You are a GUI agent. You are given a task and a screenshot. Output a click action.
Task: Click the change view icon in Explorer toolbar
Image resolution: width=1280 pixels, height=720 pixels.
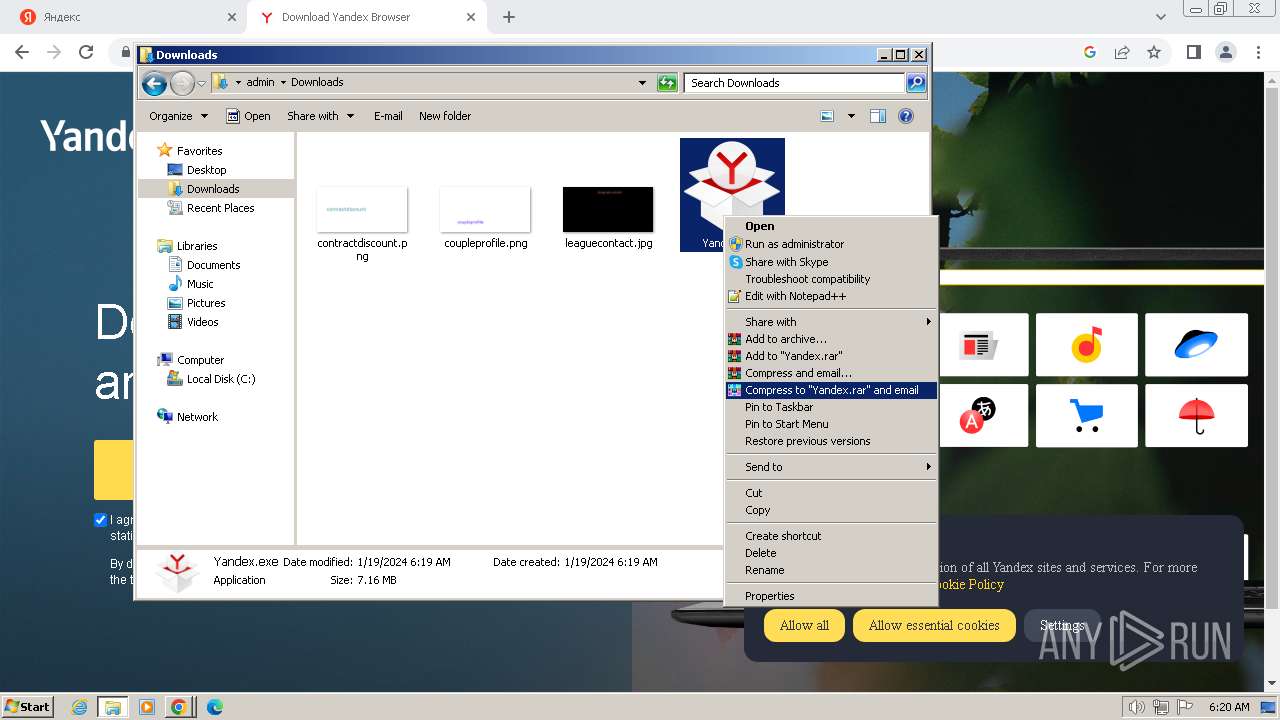coord(827,116)
